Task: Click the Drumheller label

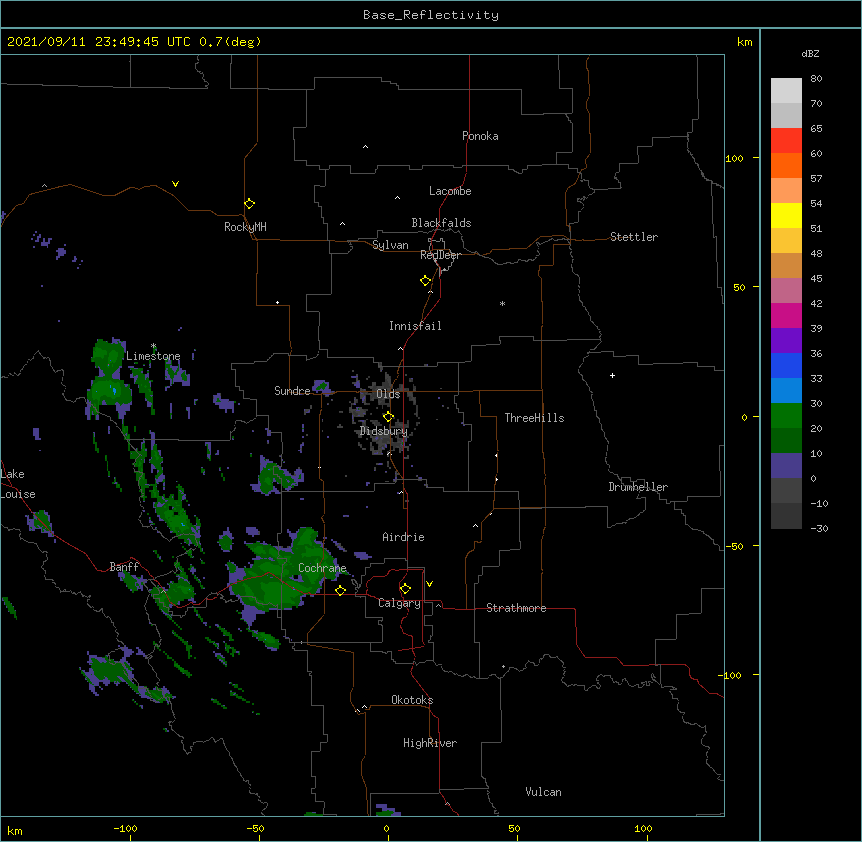Action: click(638, 487)
